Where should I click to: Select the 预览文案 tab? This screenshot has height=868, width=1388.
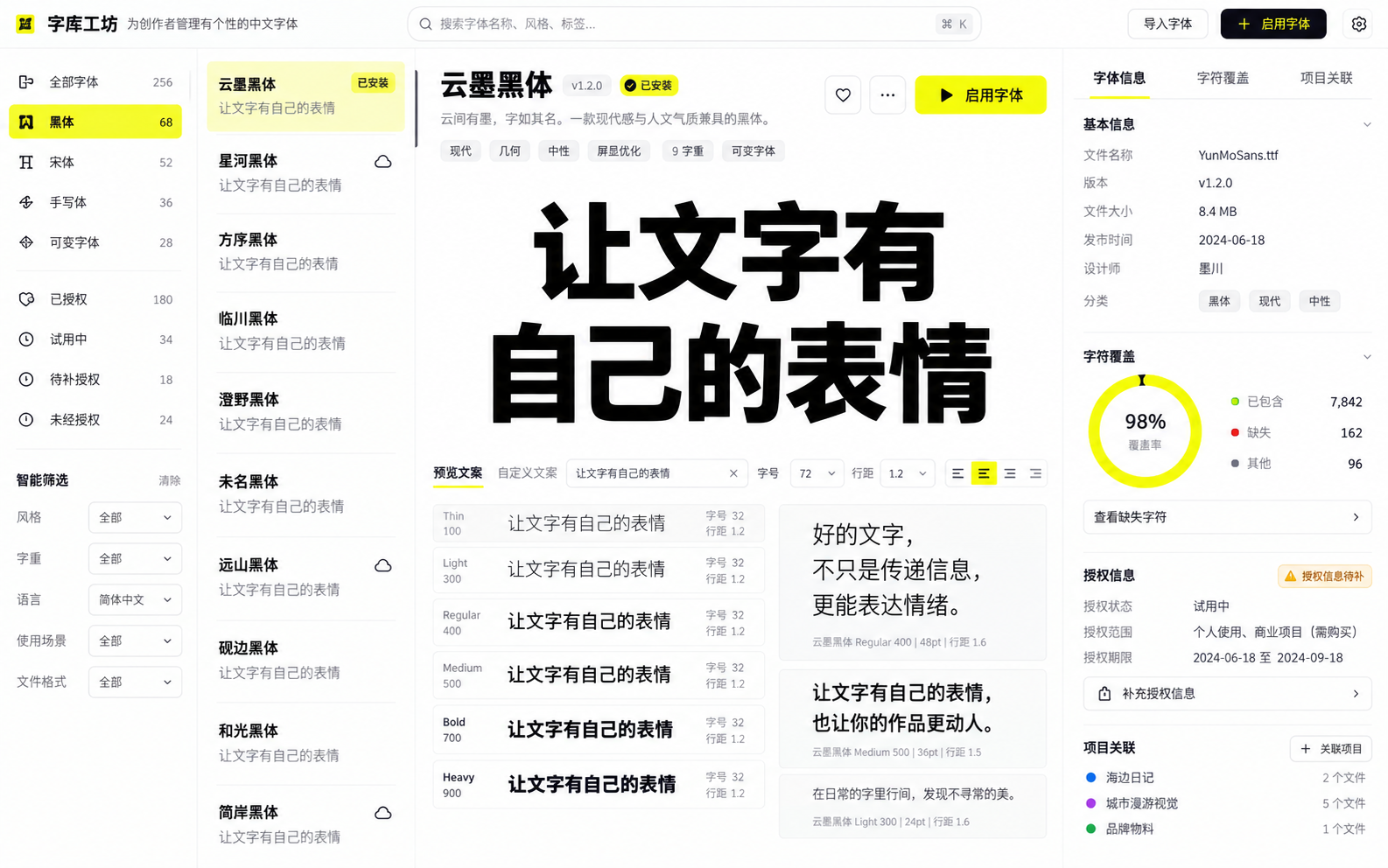458,473
